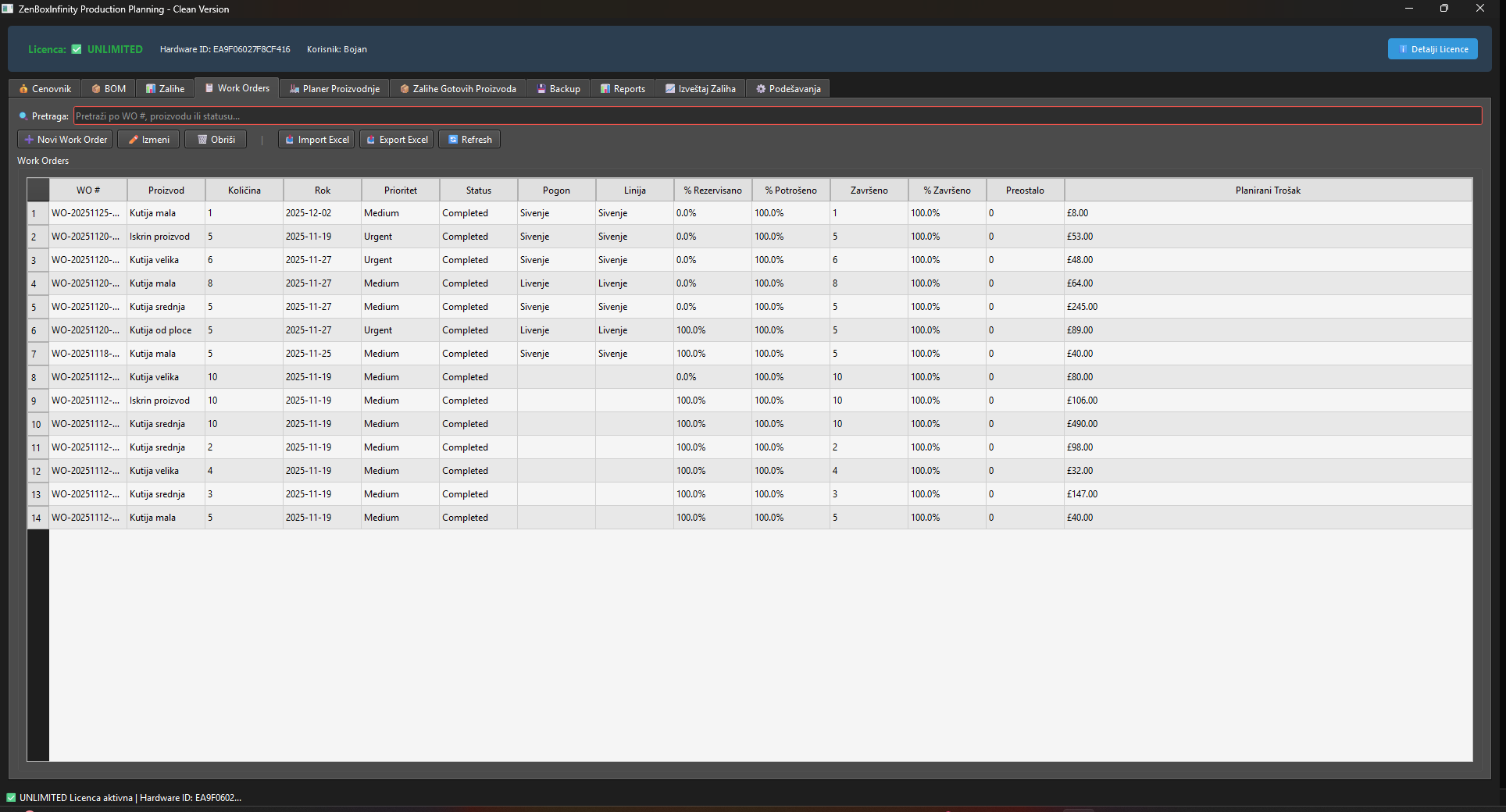The image size is (1506, 812).
Task: Click the status bar license text
Action: 130,798
